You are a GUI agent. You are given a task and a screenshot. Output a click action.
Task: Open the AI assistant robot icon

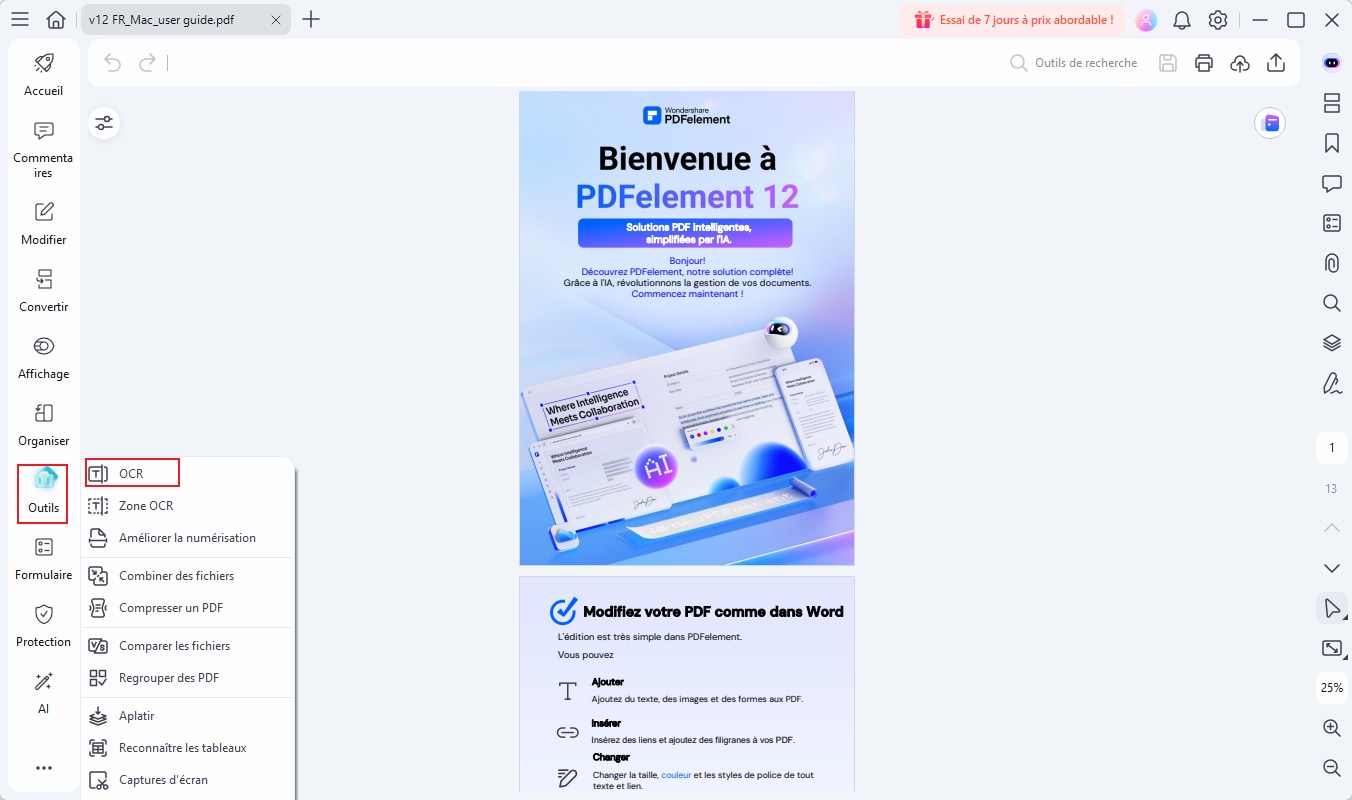coord(1331,62)
